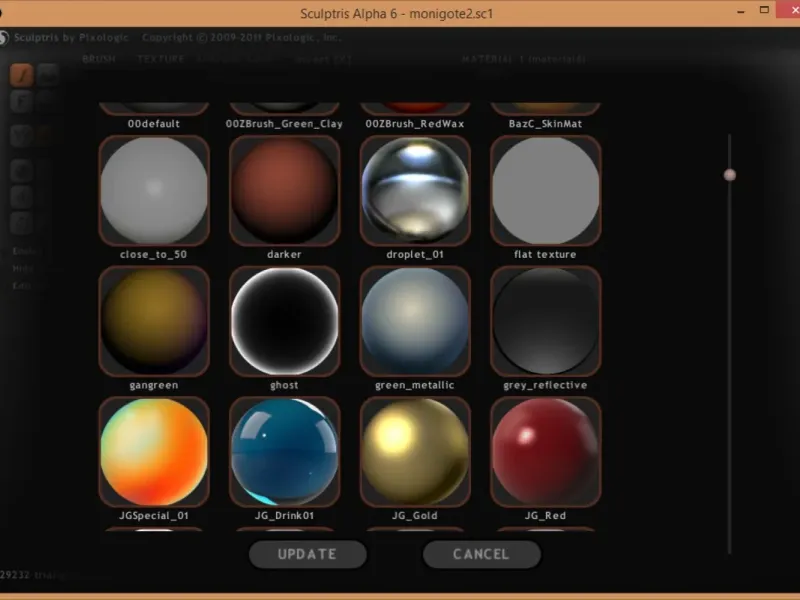Select the JG_Drink01 blue material
Screen dimensions: 800x600
point(285,452)
